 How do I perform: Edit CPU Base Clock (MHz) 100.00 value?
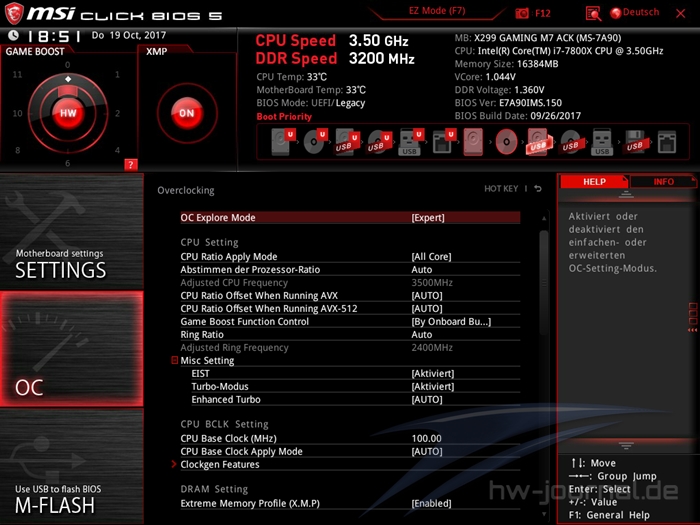(x=350, y=438)
